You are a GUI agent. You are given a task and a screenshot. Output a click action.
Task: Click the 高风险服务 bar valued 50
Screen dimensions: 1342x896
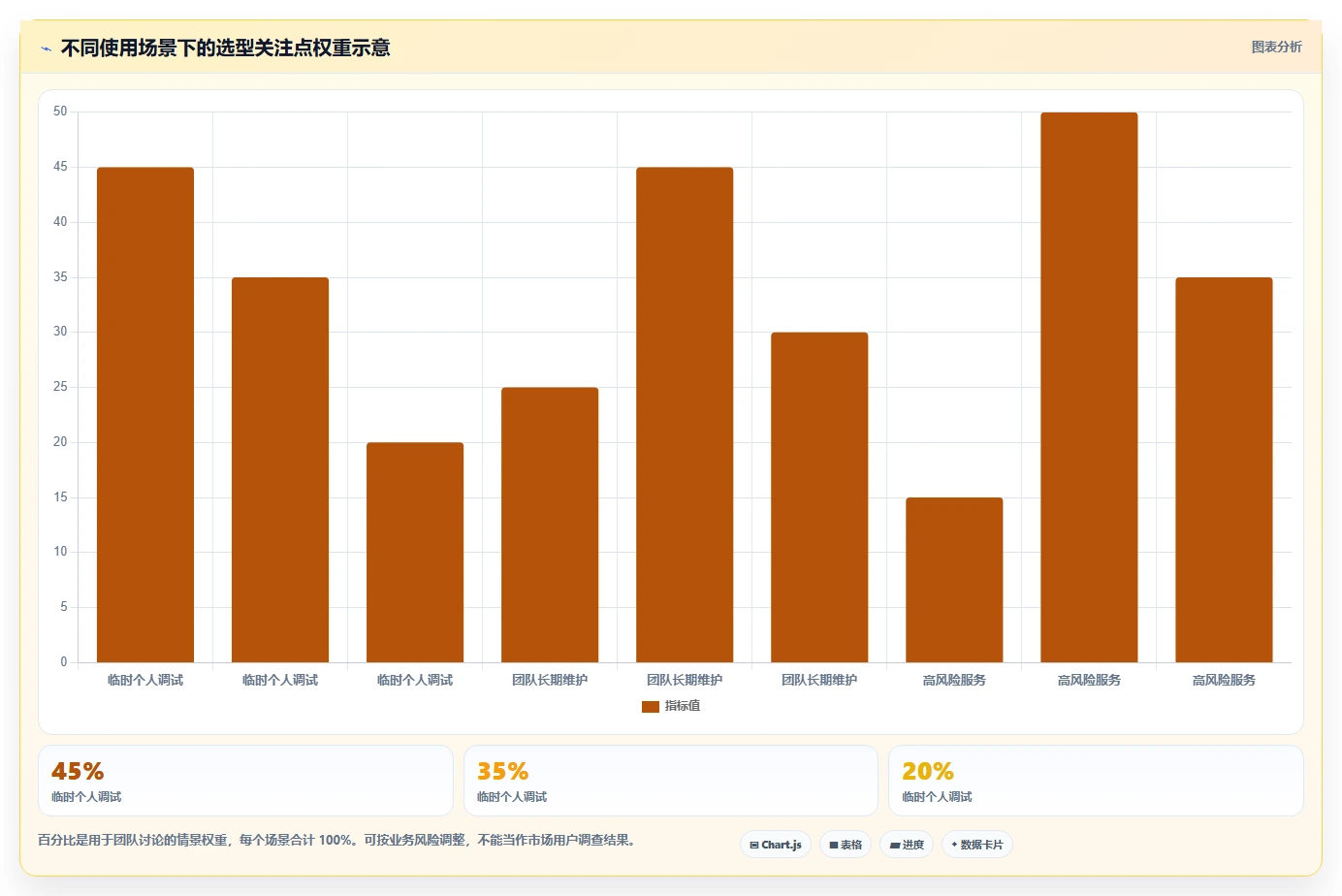[x=1089, y=388]
